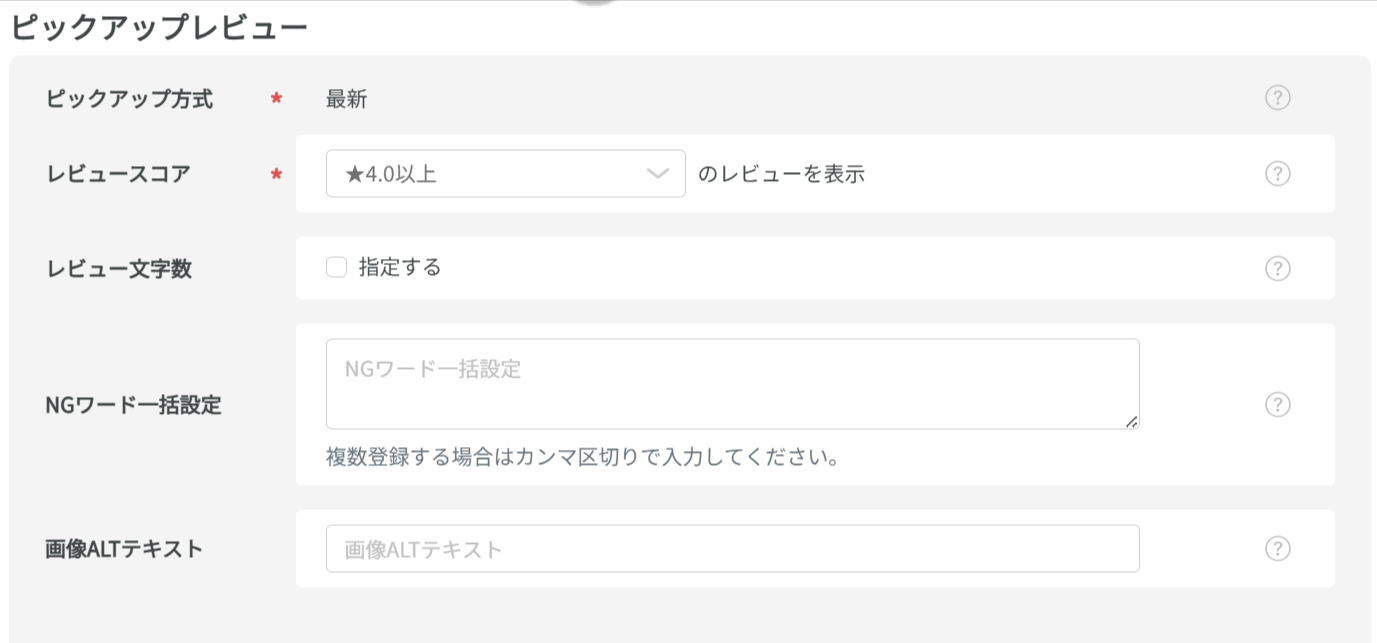
Task: Click the 最新 pickup method value
Action: 346,99
